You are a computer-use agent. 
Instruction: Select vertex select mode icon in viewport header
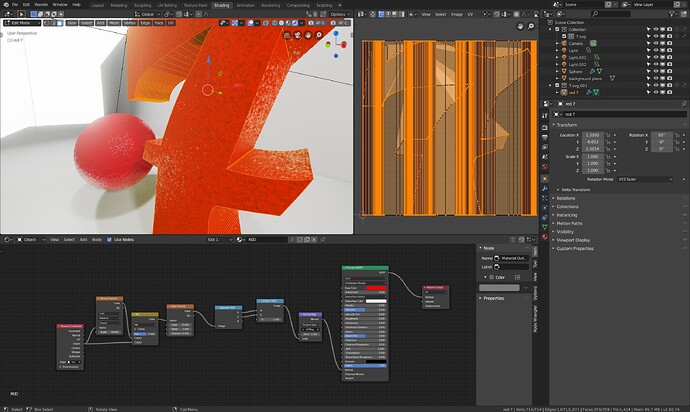[x=47, y=23]
